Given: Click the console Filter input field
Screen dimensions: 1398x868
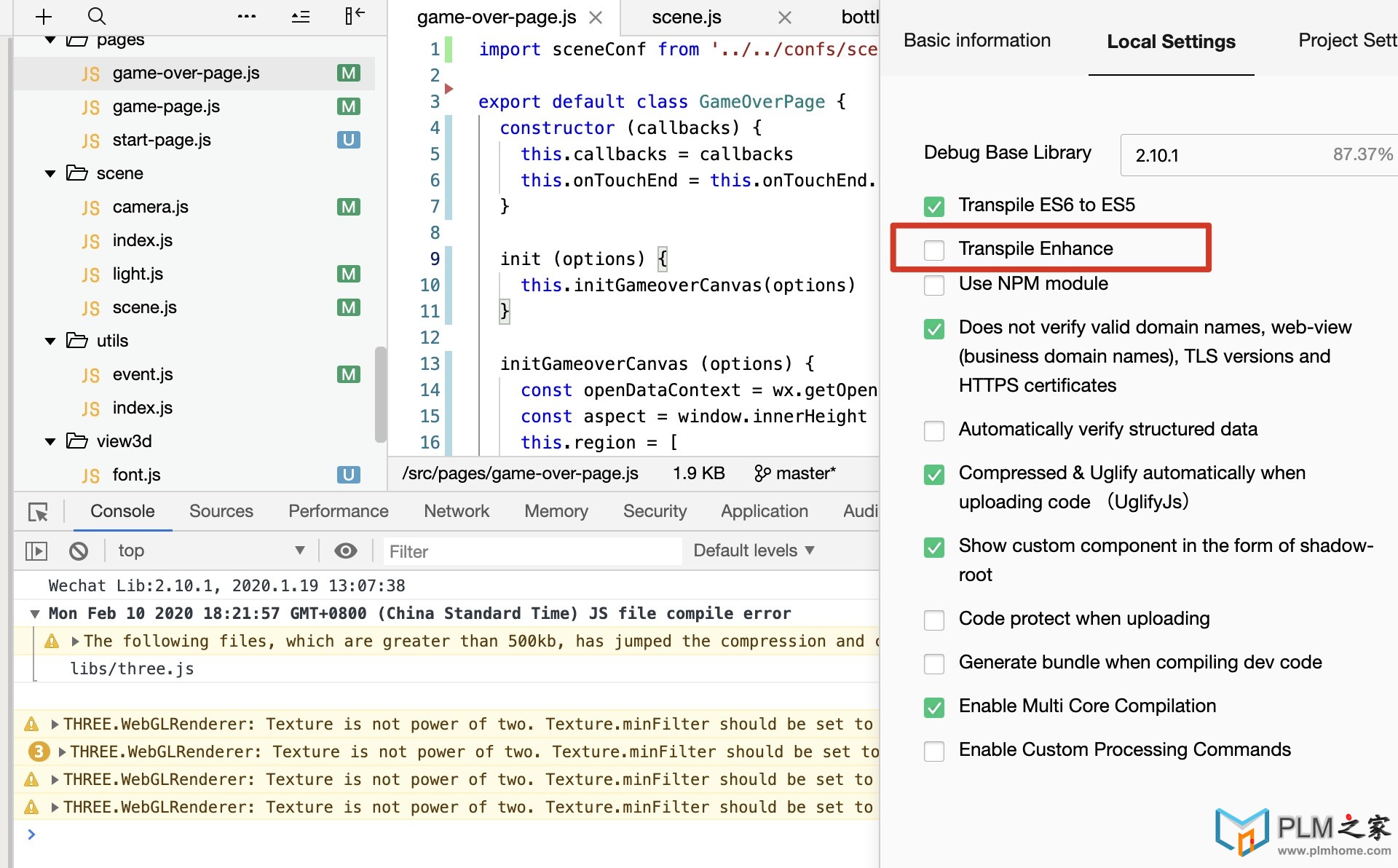Looking at the screenshot, I should [533, 551].
